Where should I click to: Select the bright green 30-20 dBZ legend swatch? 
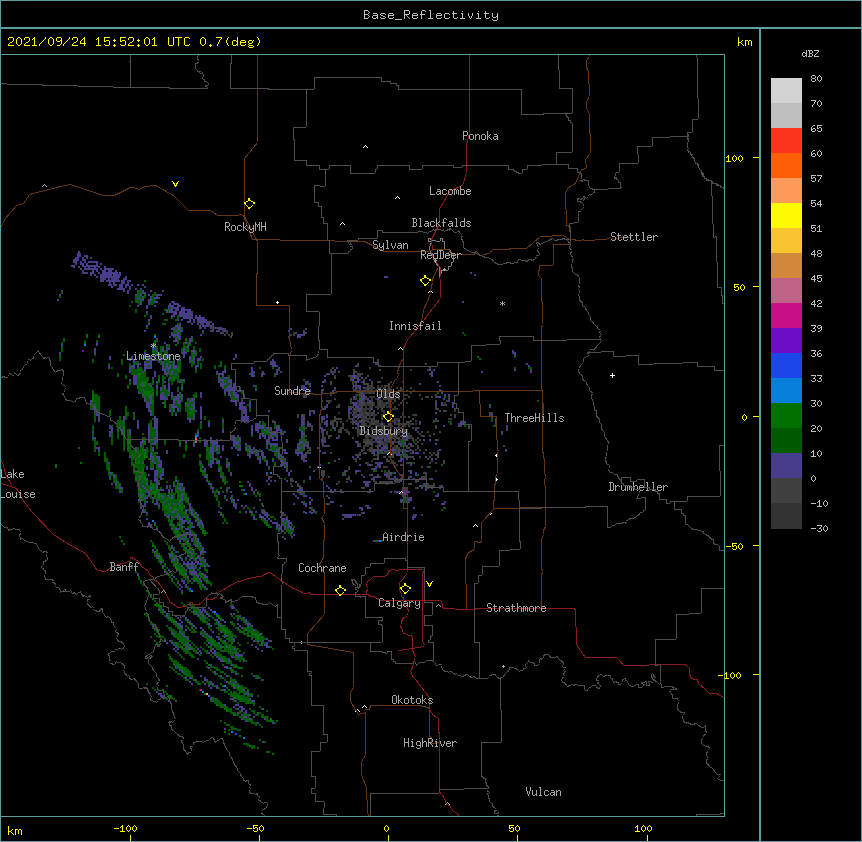point(786,416)
